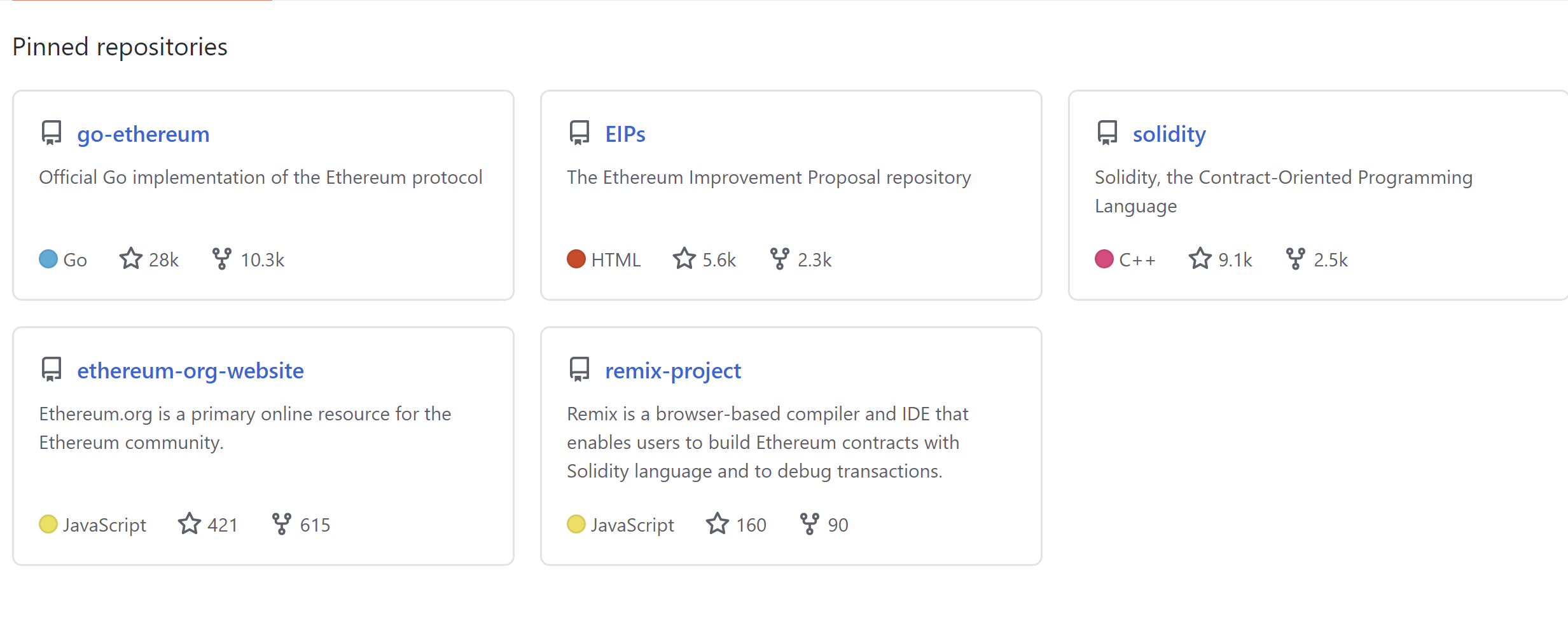Open the remix-project repository link

click(x=673, y=371)
